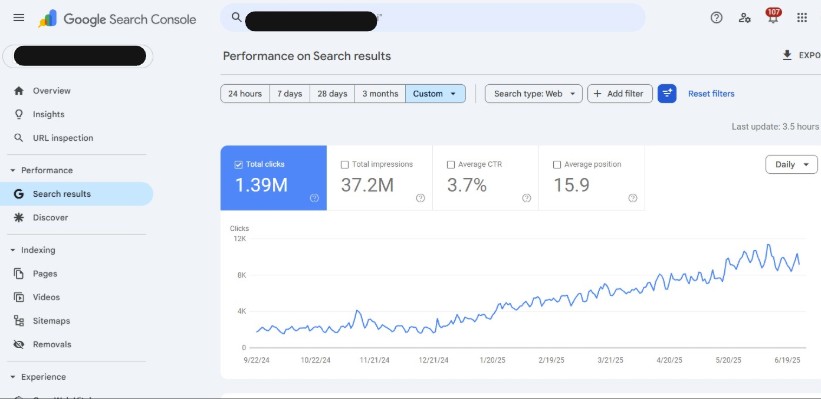Screen dimensions: 821x399
Task: Open the Overview menu item
Action: click(76, 91)
